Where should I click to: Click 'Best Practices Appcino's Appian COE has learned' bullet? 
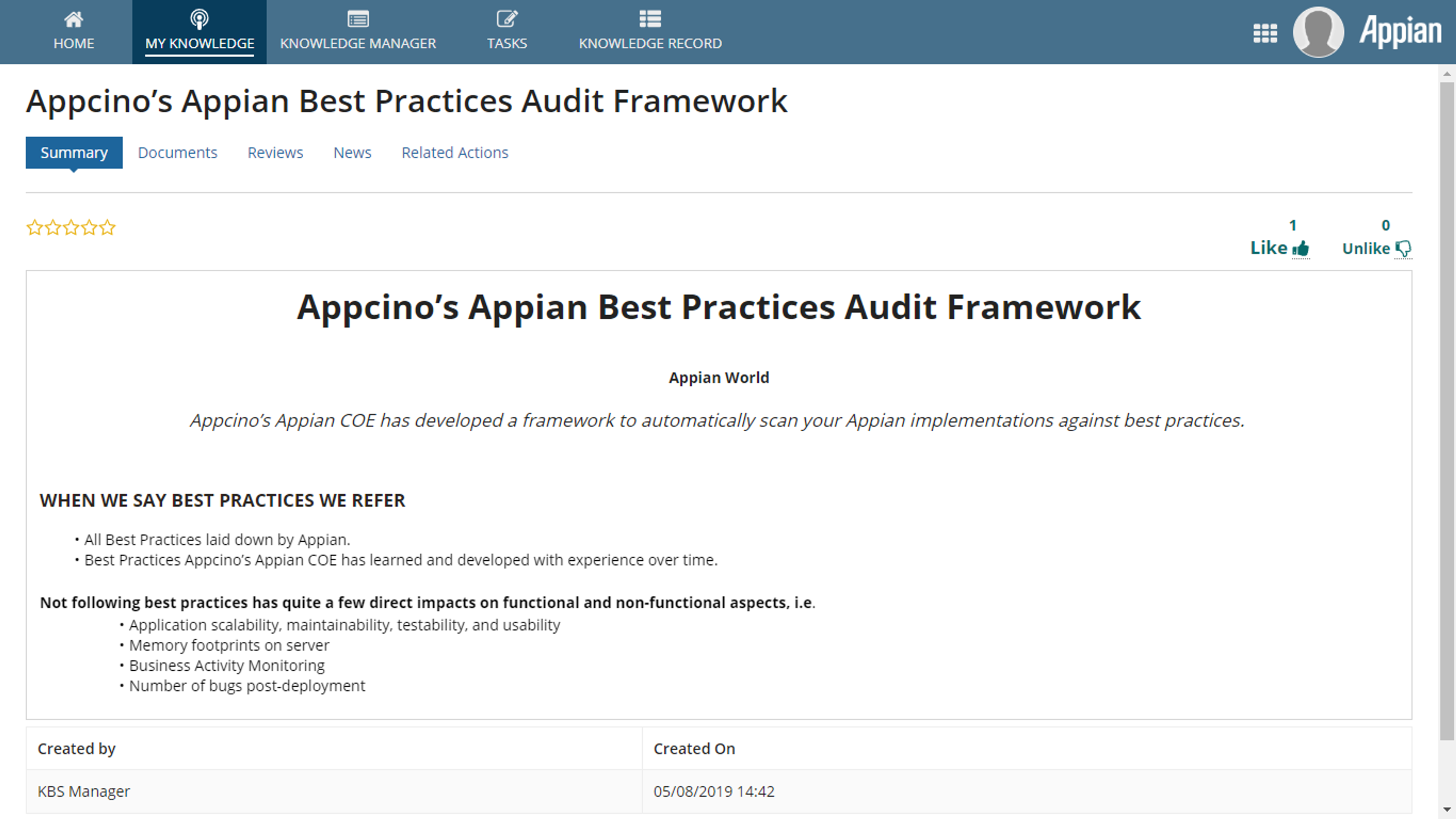click(401, 561)
